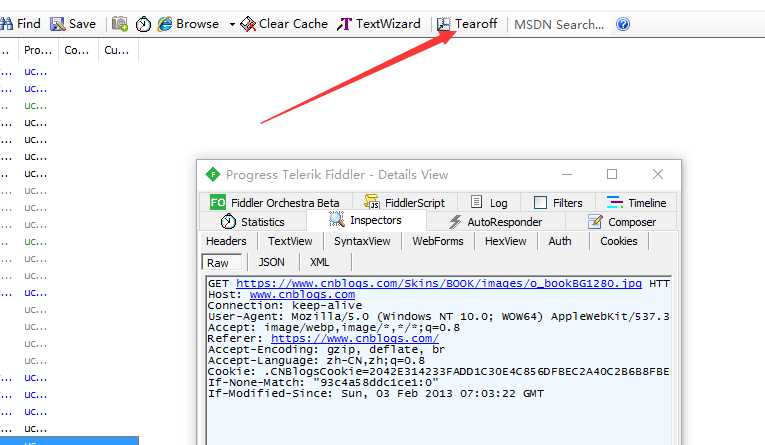Viewport: 765px width, 445px height.
Task: Click the o_bookBG1280.jpg request URL link
Action: tap(439, 283)
